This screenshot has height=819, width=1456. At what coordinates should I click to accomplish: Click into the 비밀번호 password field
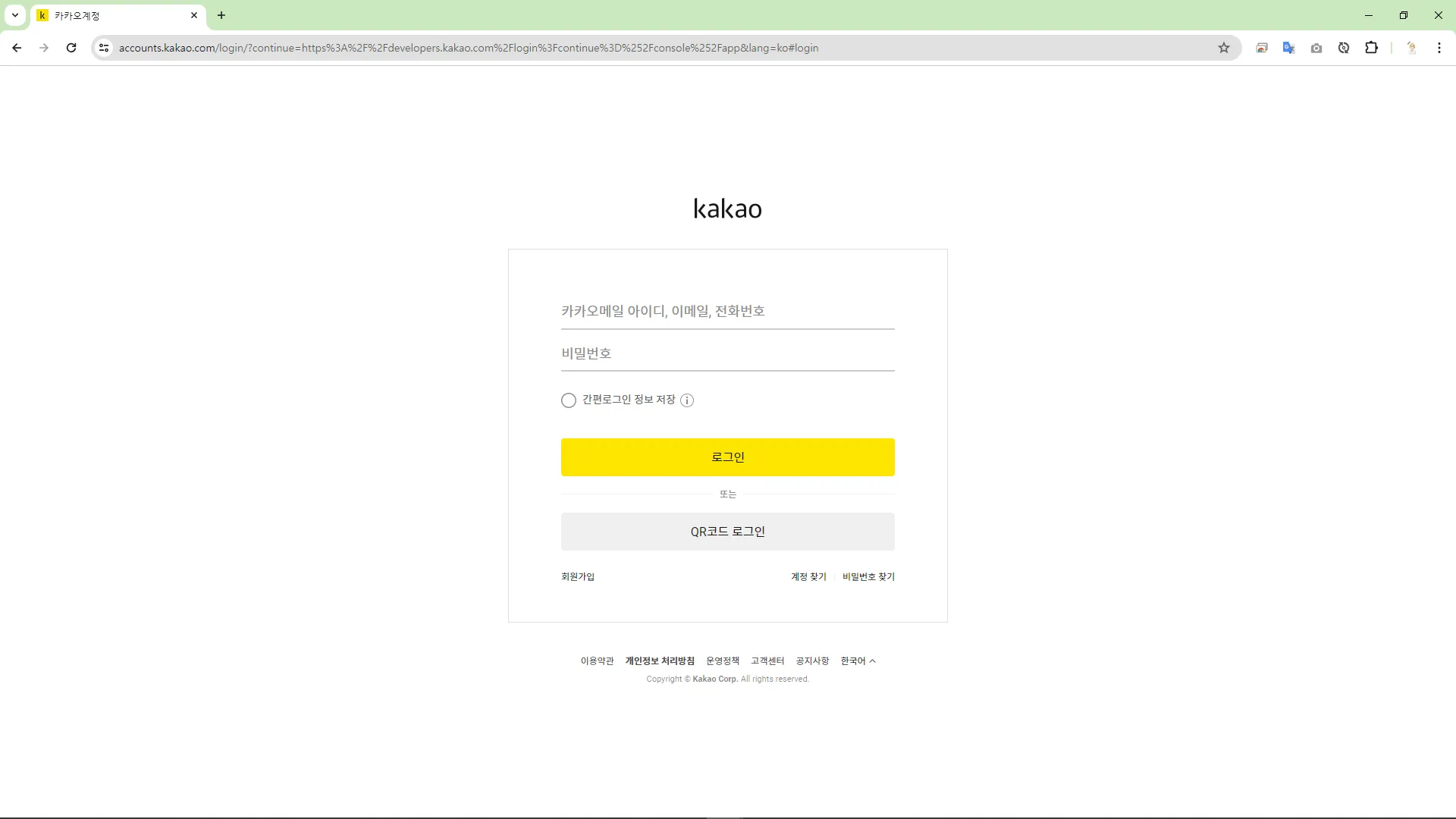[x=727, y=353]
